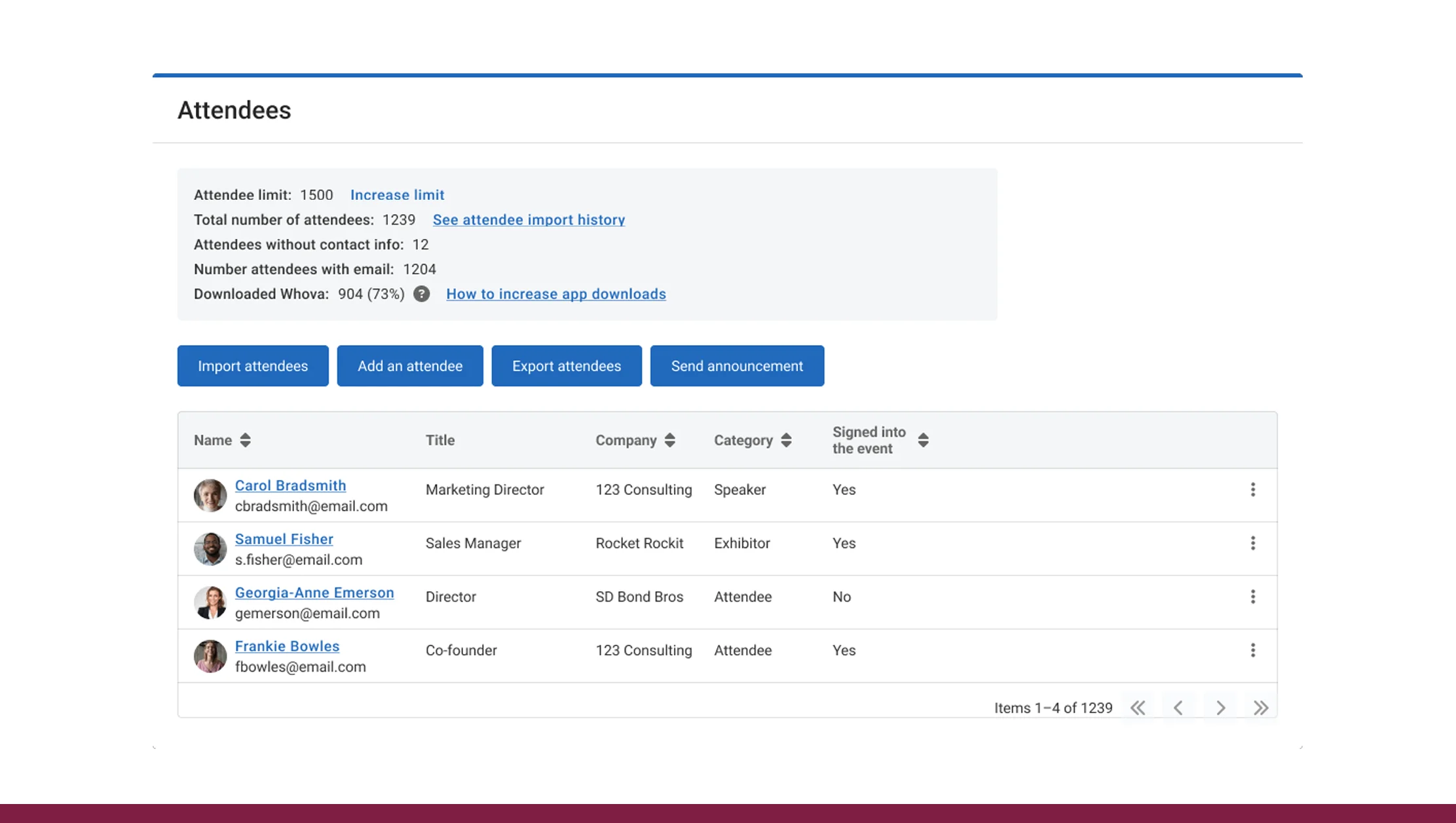Sort by Signed into the event column
The height and width of the screenshot is (823, 1456).
(x=924, y=440)
